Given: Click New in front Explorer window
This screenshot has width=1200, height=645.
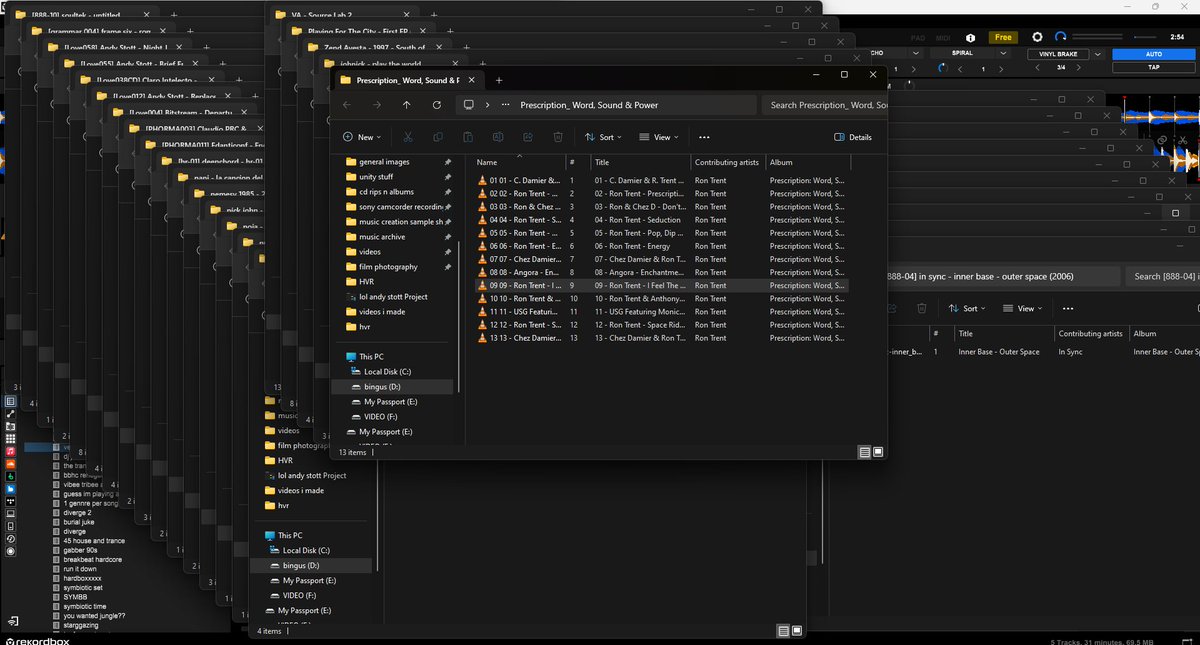Looking at the screenshot, I should 362,137.
